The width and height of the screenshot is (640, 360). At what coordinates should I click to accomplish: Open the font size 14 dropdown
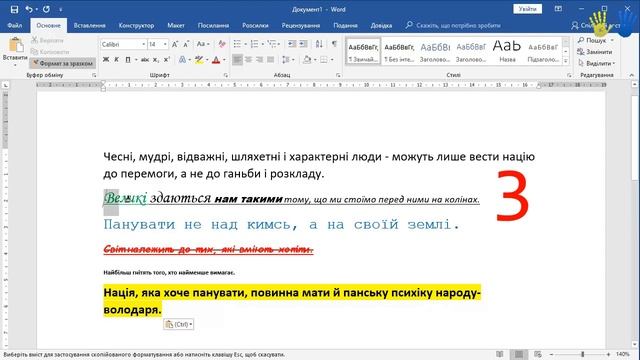165,44
